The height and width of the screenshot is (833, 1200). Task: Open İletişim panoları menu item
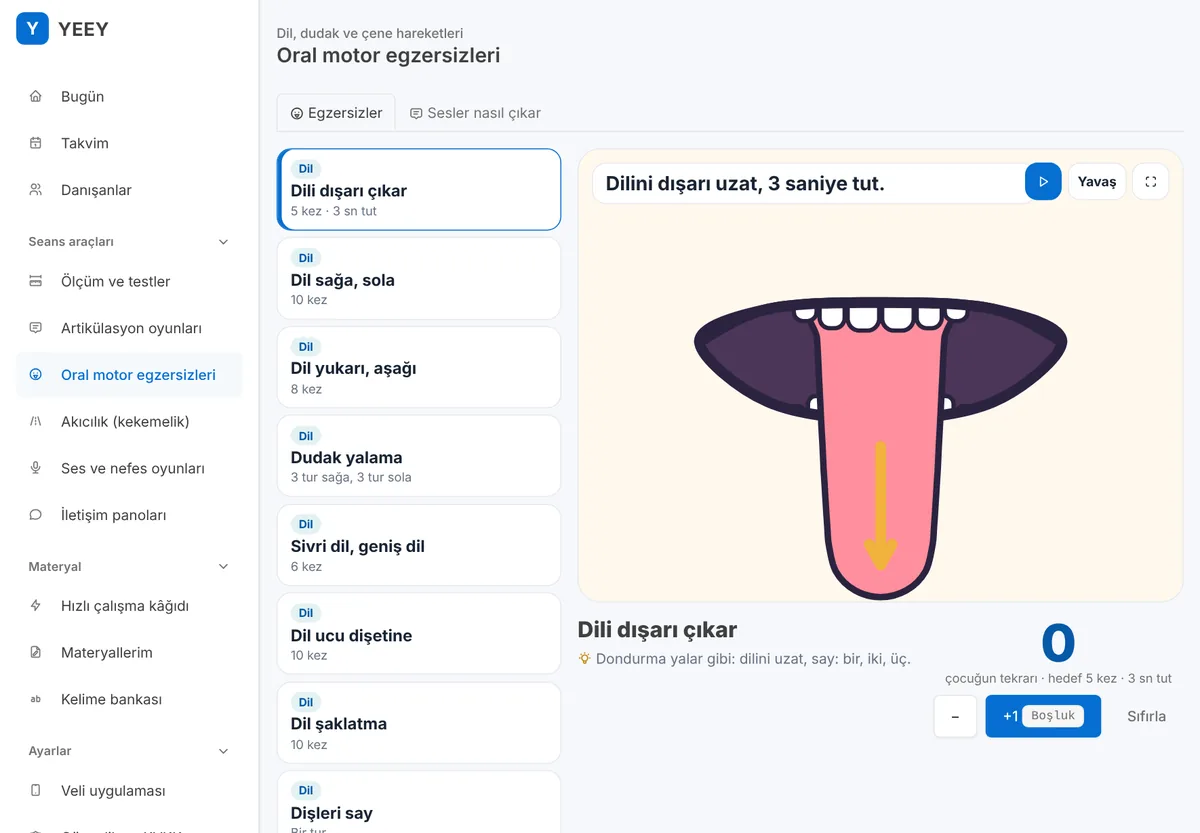tap(130, 515)
